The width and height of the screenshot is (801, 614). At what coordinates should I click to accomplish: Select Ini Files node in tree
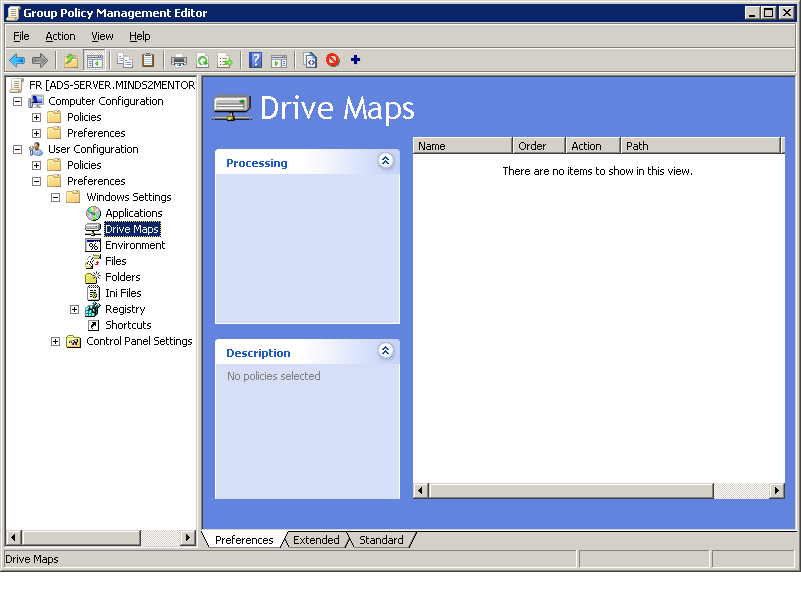[x=123, y=293]
